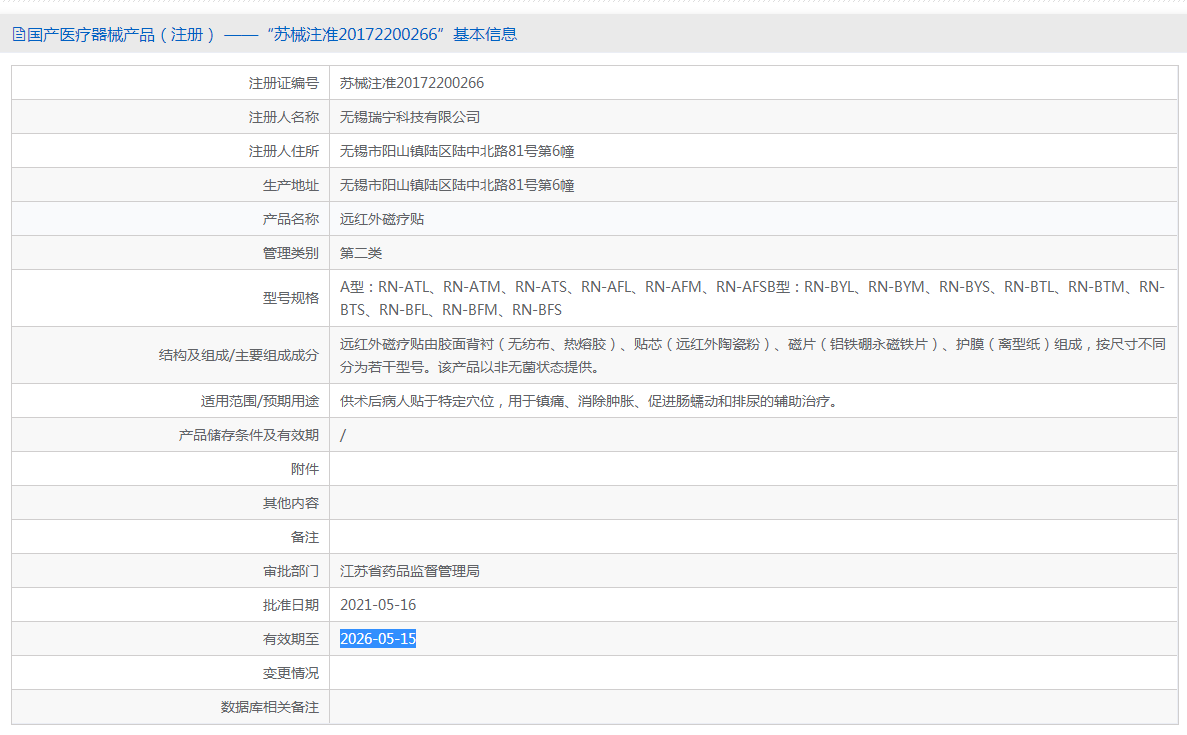Click the 适用范围/预期用途 usage description
The image size is (1187, 735).
(x=588, y=401)
